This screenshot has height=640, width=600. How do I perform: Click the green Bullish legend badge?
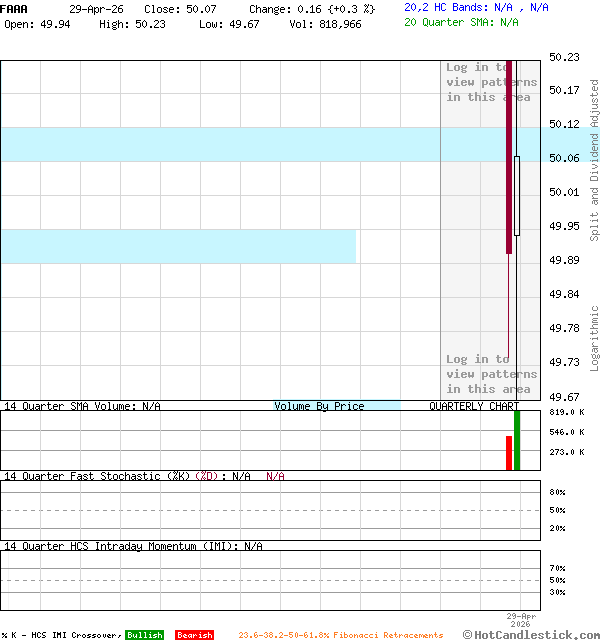point(144,635)
